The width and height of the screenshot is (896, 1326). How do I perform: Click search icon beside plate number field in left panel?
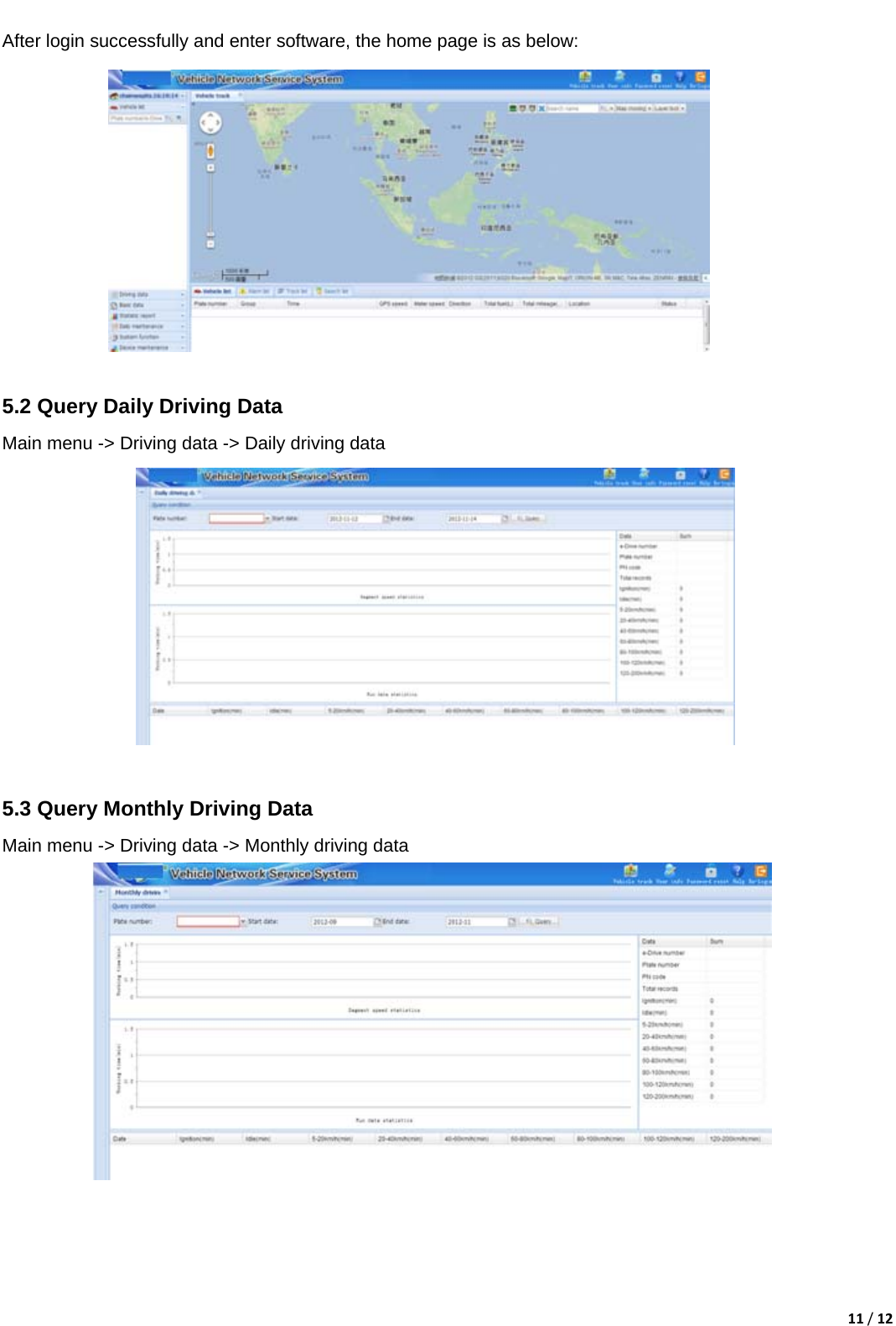click(x=169, y=118)
